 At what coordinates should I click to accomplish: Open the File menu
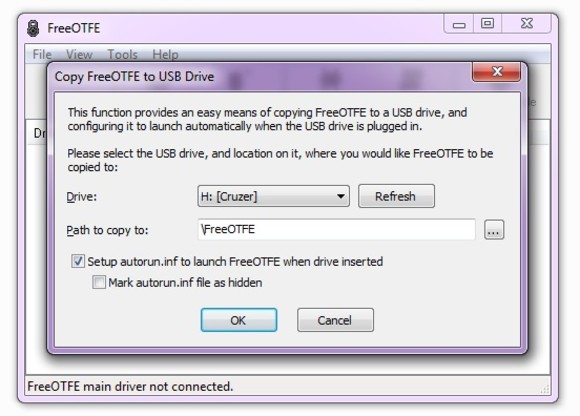tap(42, 55)
